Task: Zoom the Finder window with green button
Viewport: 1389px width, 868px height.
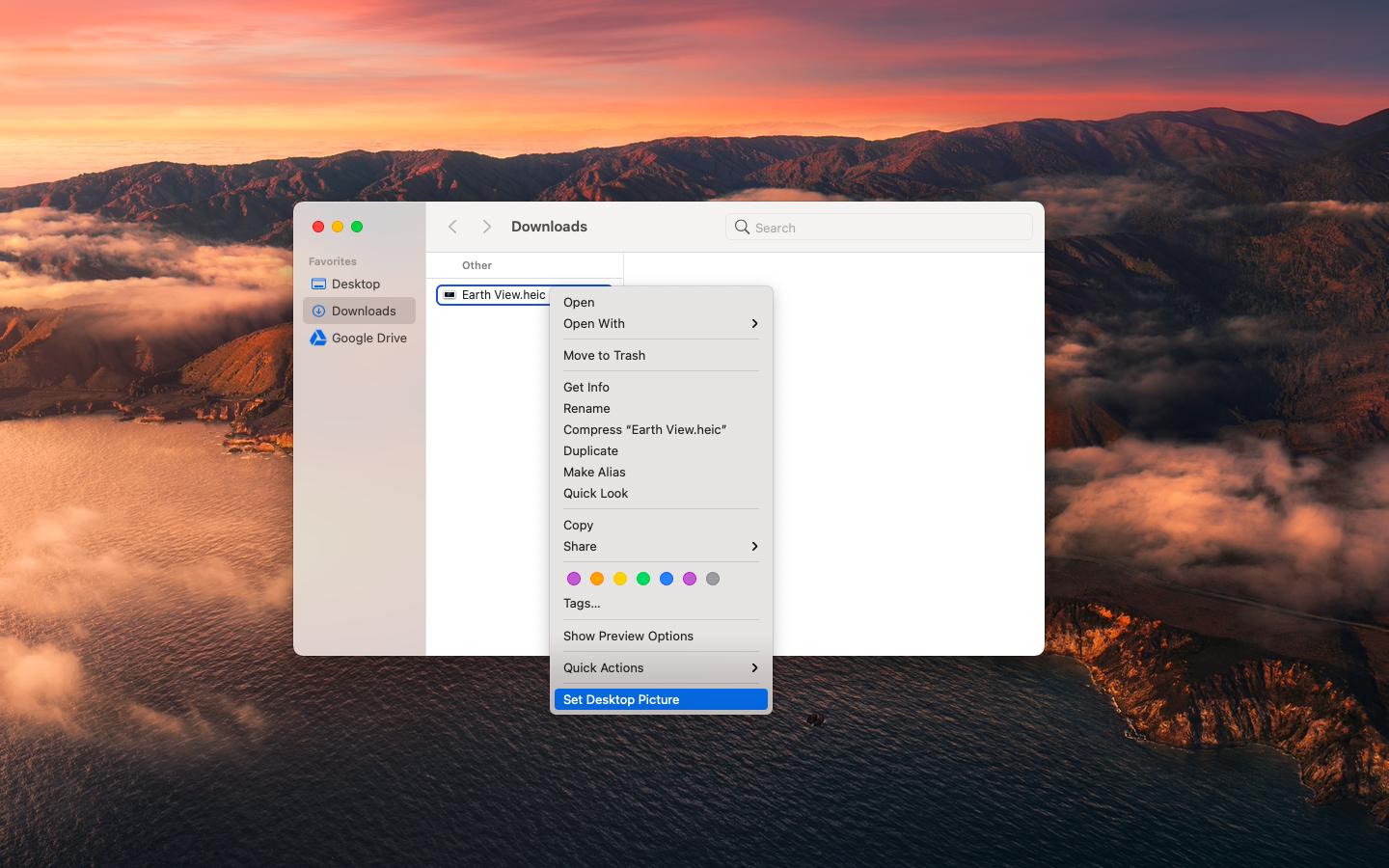Action: pos(357,227)
